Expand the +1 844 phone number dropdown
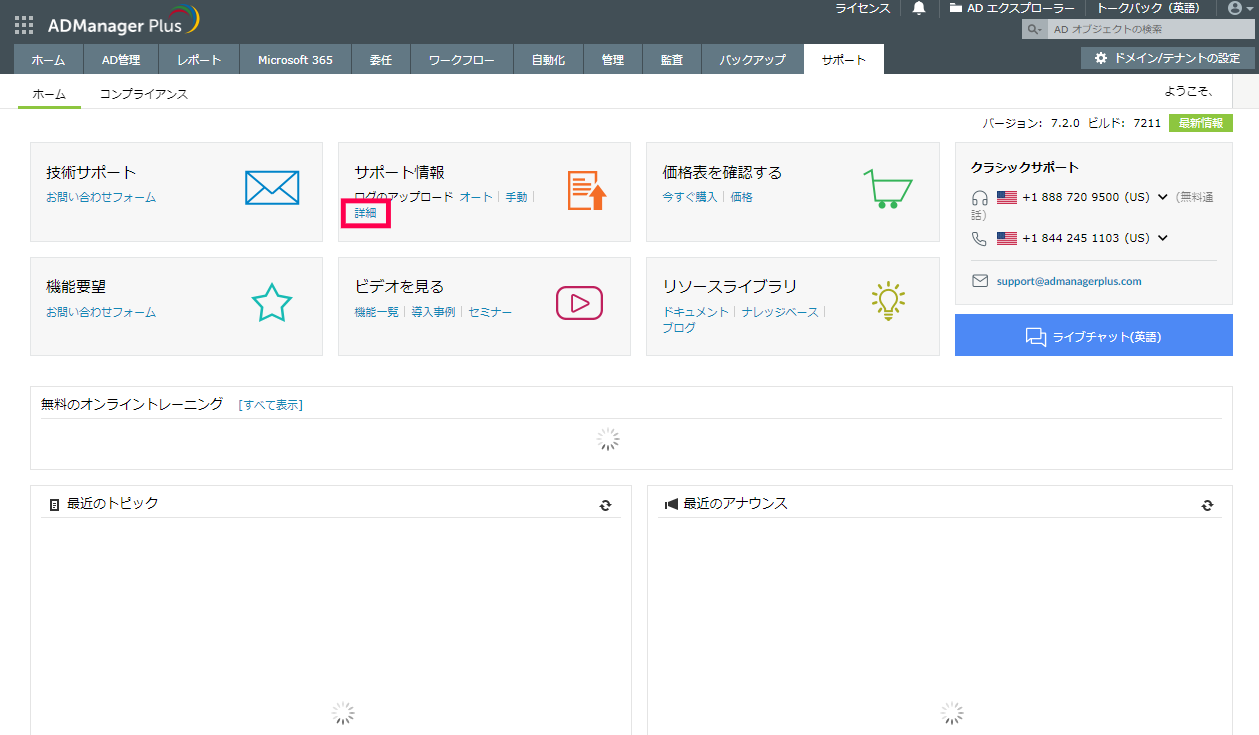The height and width of the screenshot is (735, 1259). 1162,238
